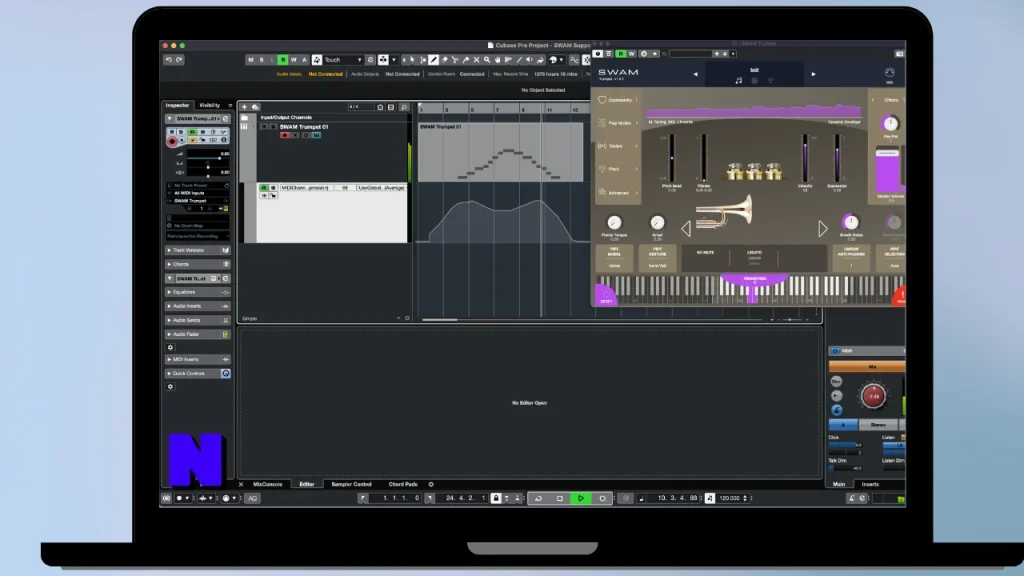This screenshot has width=1024, height=576.
Task: Toggle global Read automation R button
Action: point(283,59)
